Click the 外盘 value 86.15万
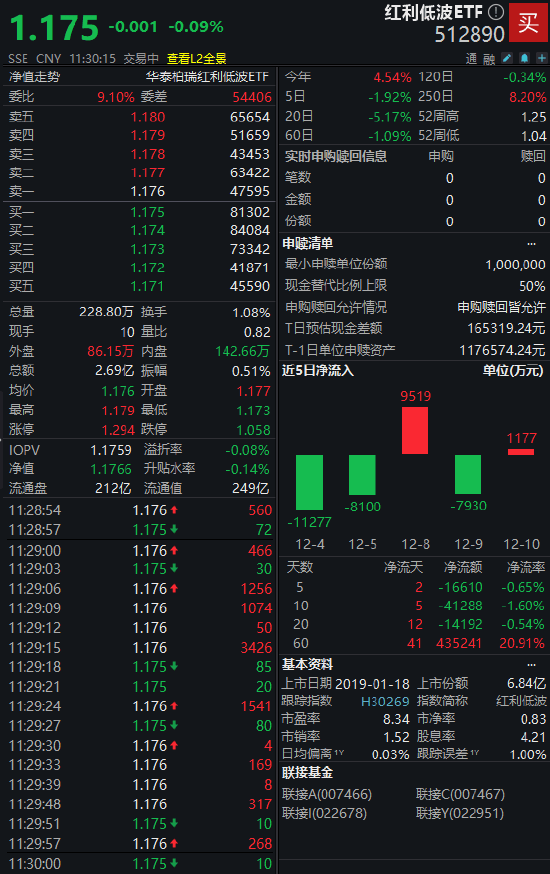 coord(110,351)
